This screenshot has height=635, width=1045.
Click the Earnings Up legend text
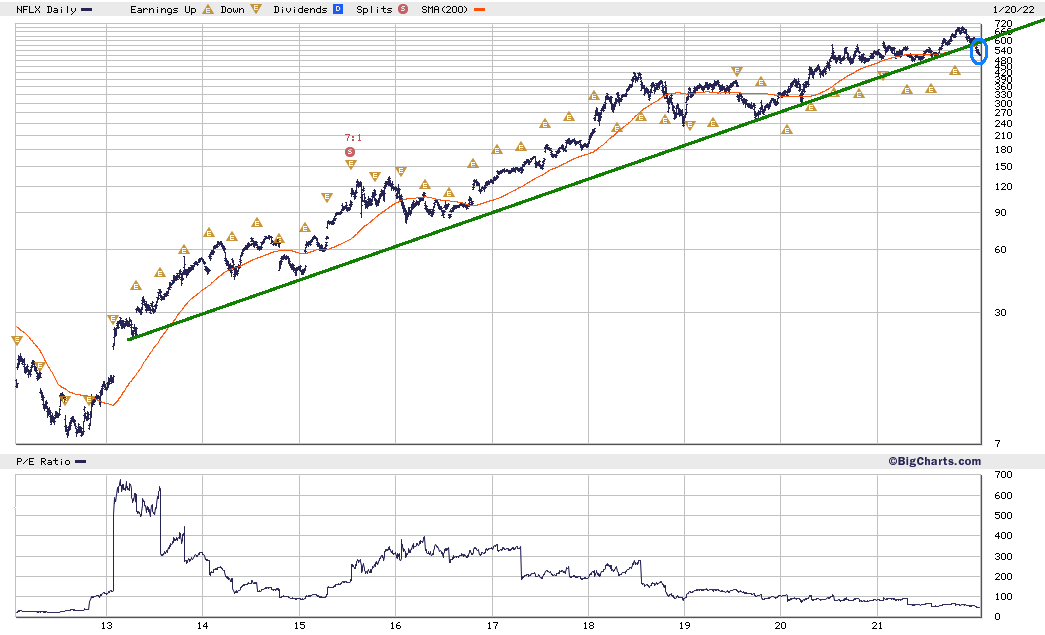pos(163,9)
